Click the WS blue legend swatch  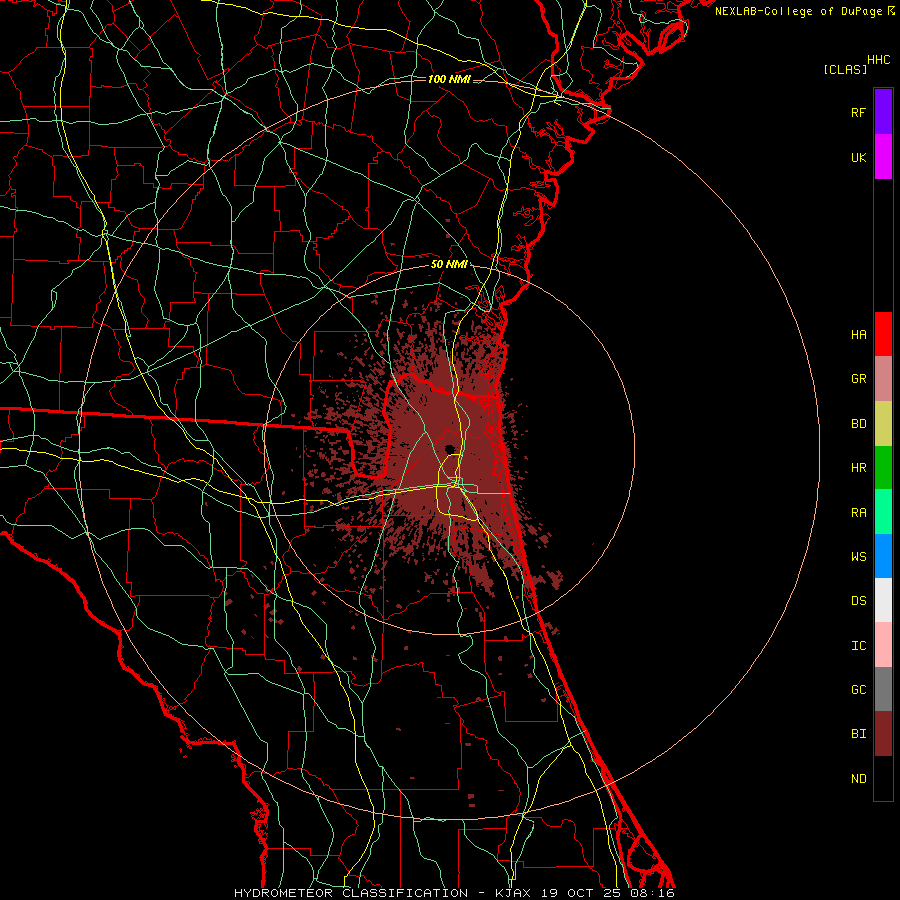coord(883,556)
